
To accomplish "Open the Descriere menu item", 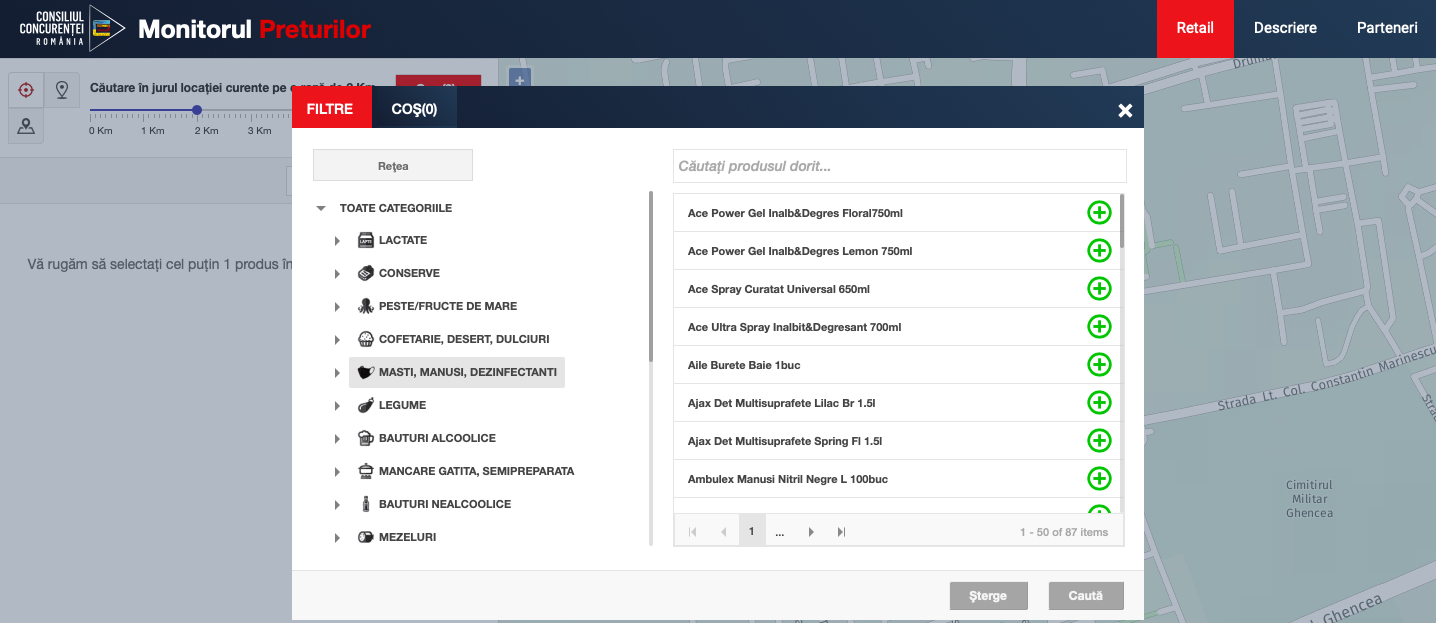I will (x=1285, y=28).
